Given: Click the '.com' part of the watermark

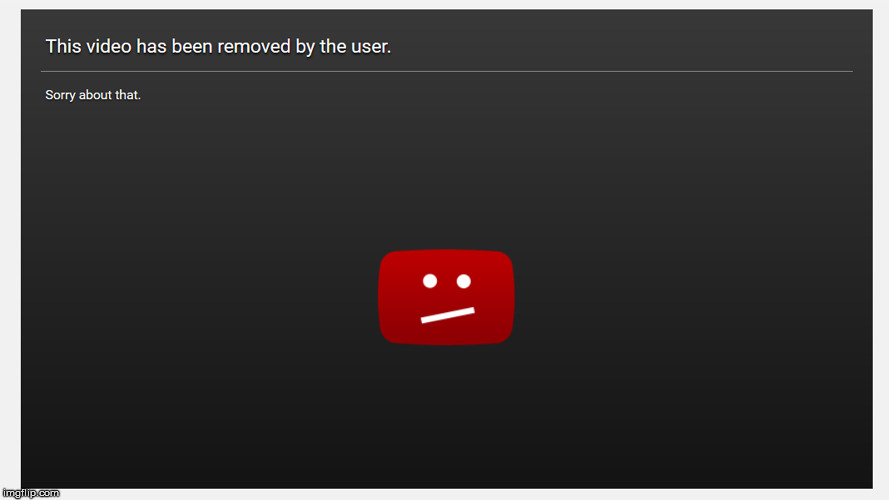Looking at the screenshot, I should pyautogui.click(x=50, y=493).
